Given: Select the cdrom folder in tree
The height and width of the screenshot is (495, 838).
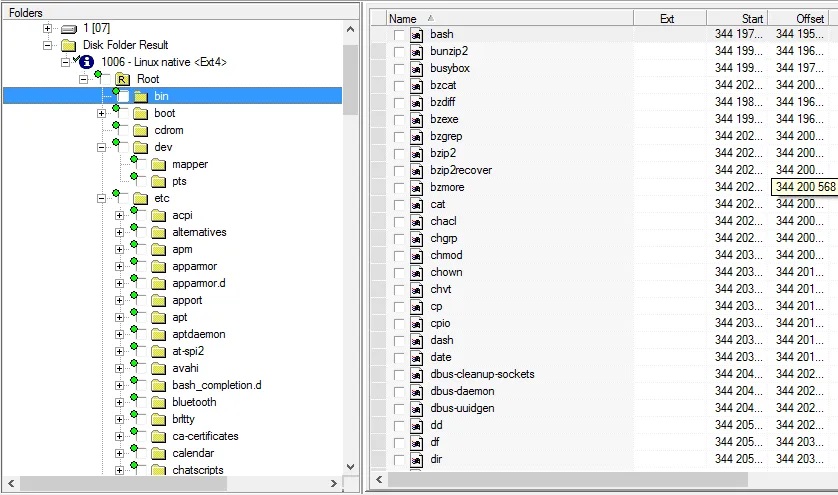Looking at the screenshot, I should (168, 131).
